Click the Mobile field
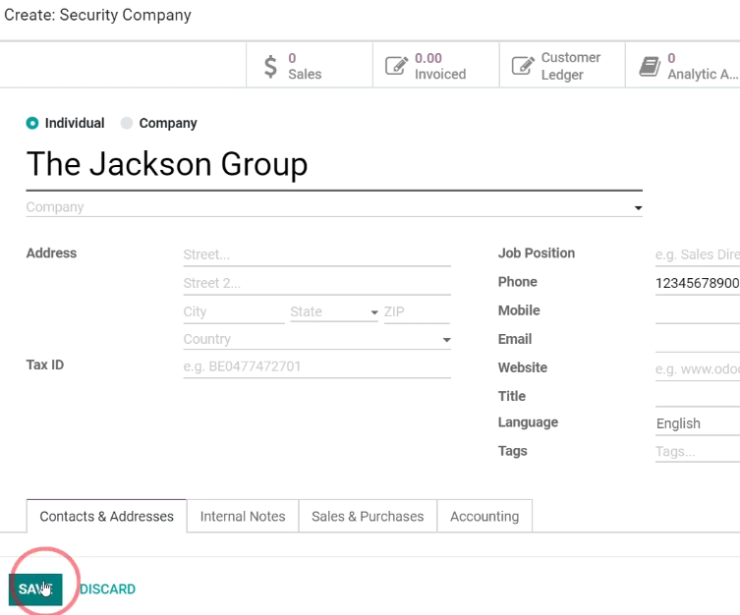740x615 pixels. point(698,312)
